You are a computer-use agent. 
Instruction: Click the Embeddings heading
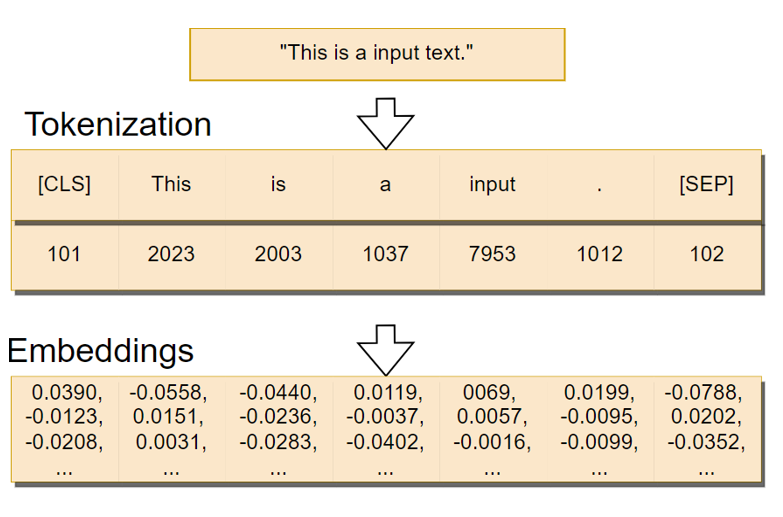[100, 351]
